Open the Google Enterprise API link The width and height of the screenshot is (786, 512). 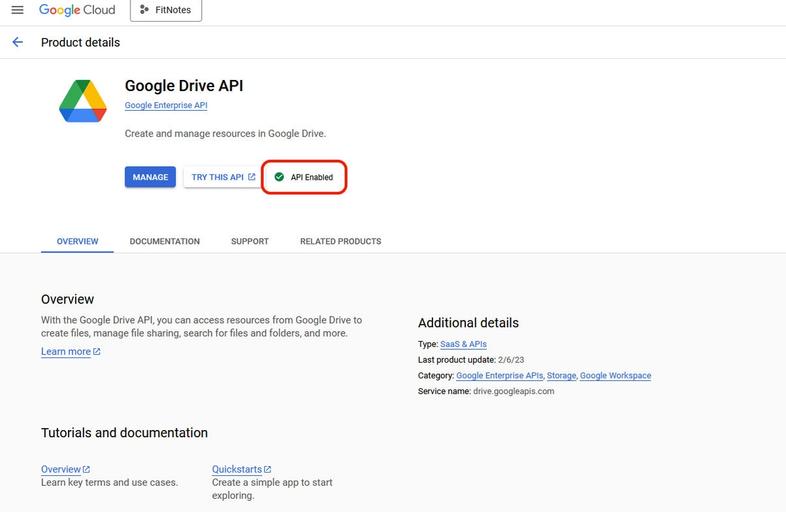pyautogui.click(x=166, y=105)
